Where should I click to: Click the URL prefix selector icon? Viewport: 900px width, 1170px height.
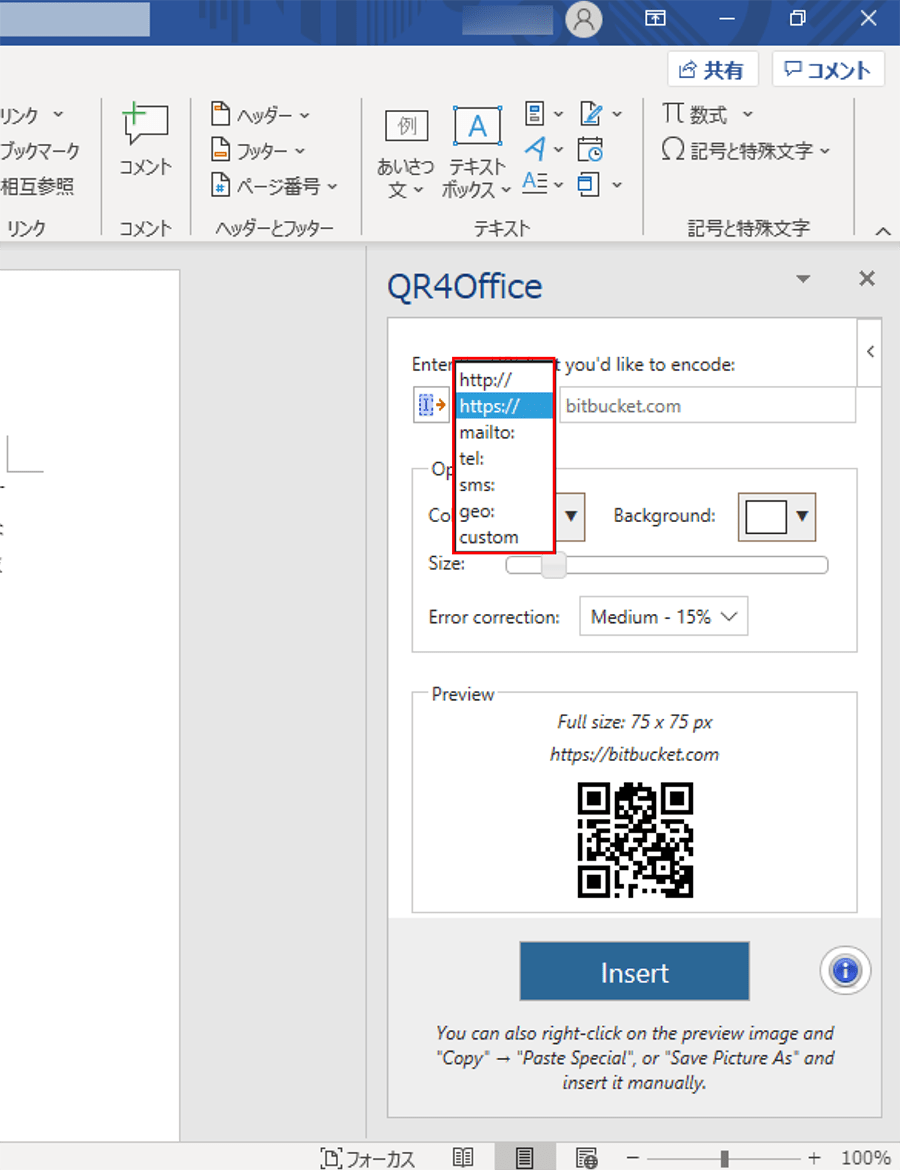(431, 405)
